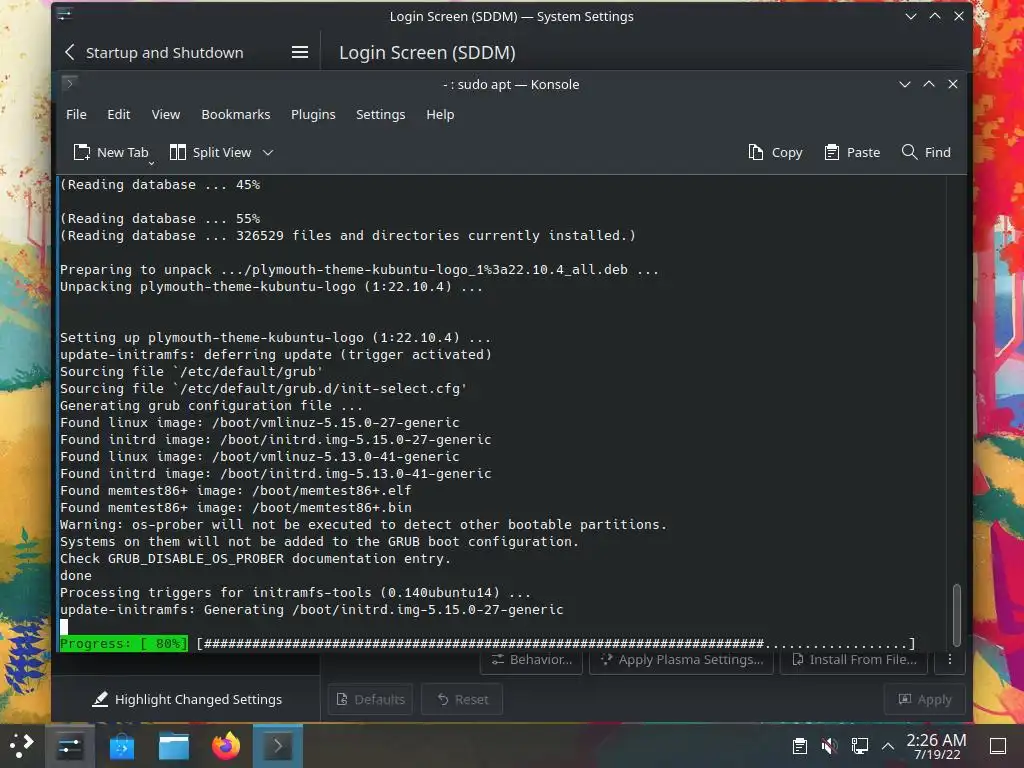The image size is (1024, 768).
Task: Expand the Split View dropdown arrow
Action: coord(268,153)
